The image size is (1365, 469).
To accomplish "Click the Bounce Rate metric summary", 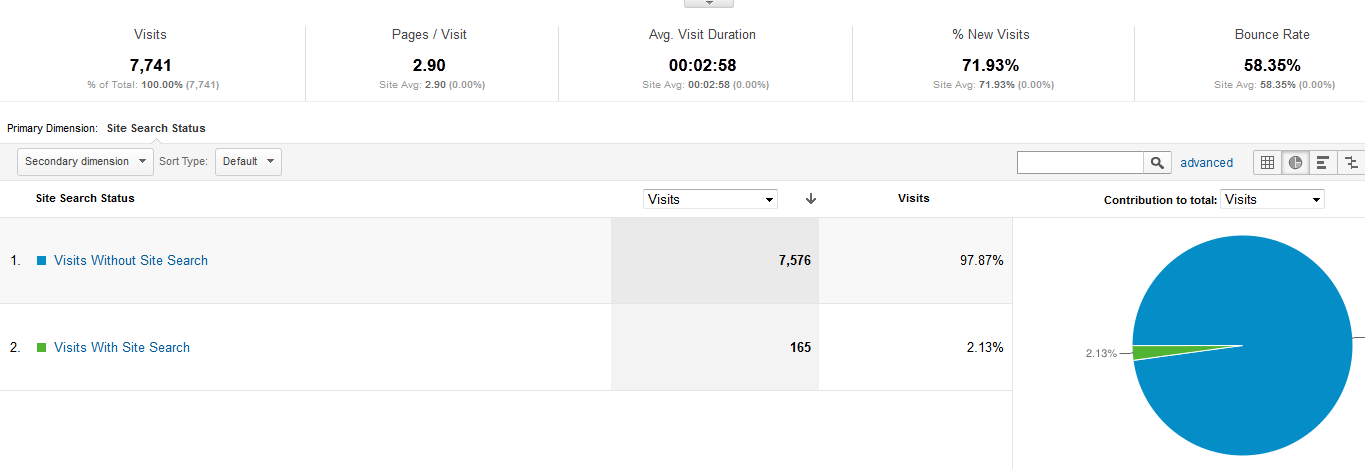I will click(1273, 60).
